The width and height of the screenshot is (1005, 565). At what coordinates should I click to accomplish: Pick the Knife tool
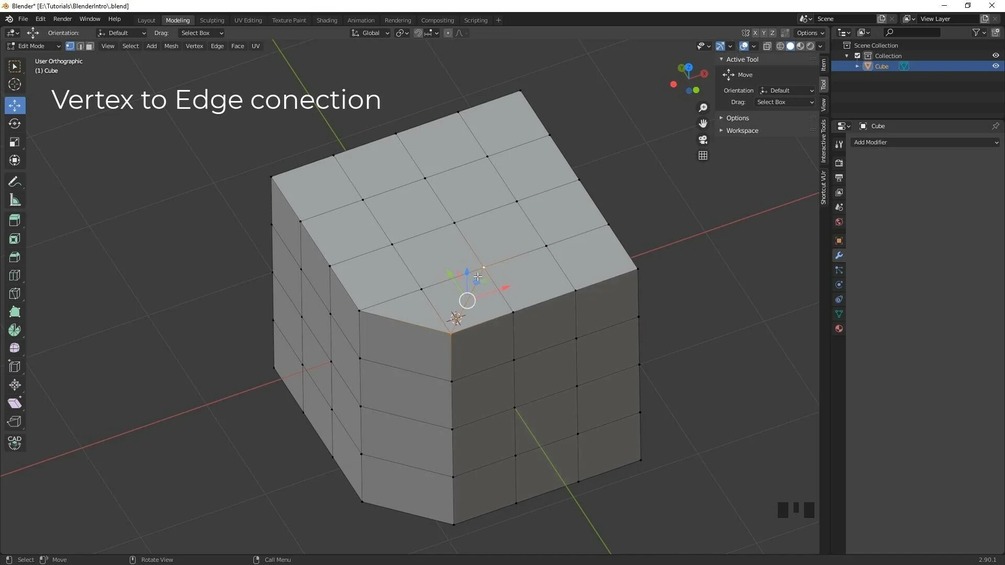click(15, 294)
